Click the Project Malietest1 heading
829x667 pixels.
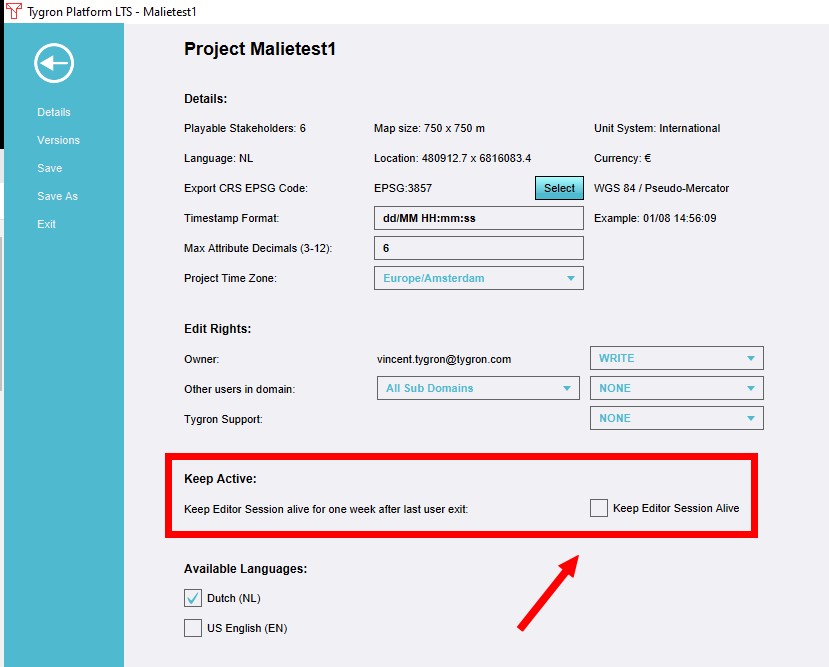(x=259, y=49)
